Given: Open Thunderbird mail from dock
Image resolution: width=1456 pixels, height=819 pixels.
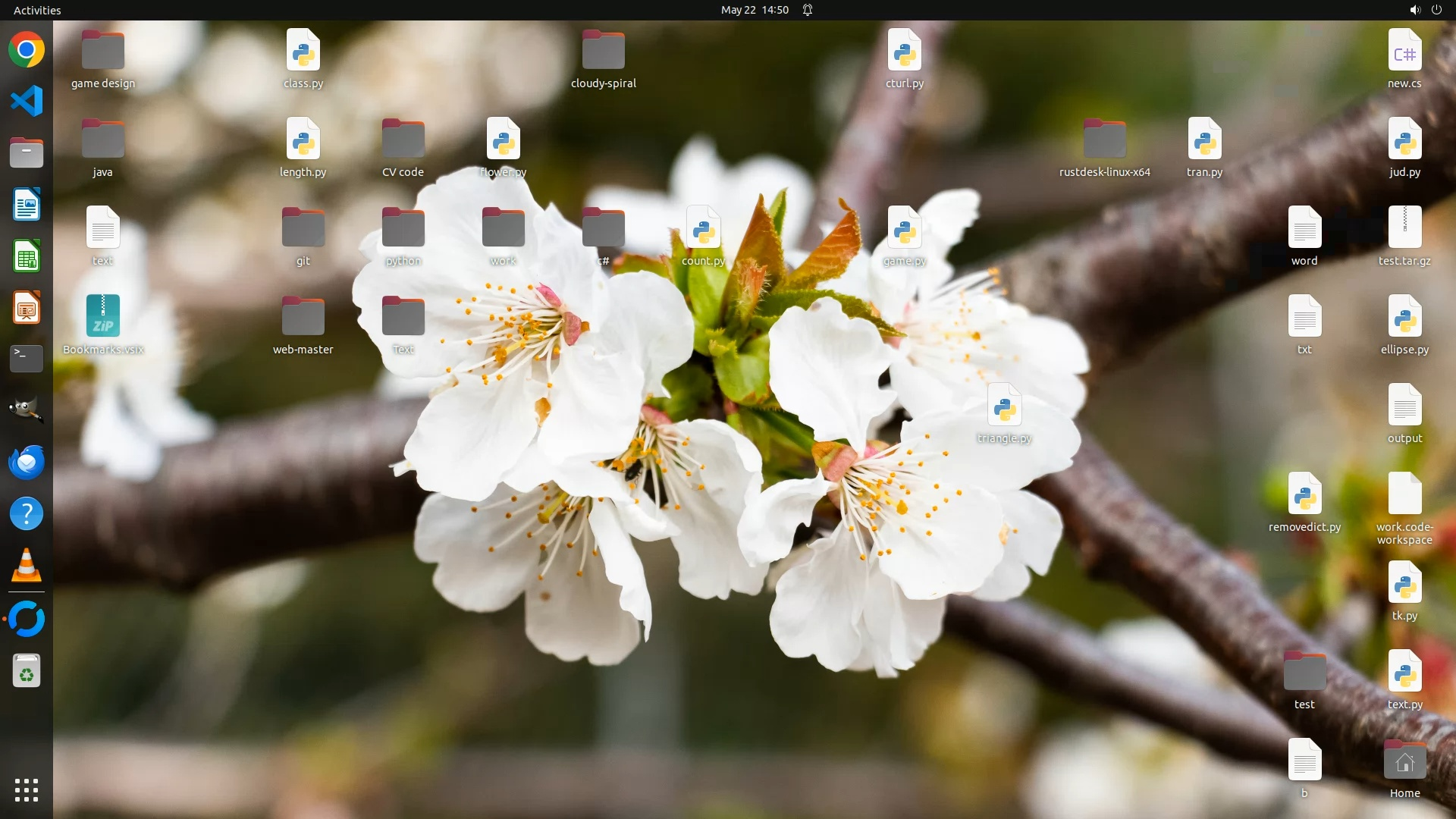Looking at the screenshot, I should click(27, 462).
